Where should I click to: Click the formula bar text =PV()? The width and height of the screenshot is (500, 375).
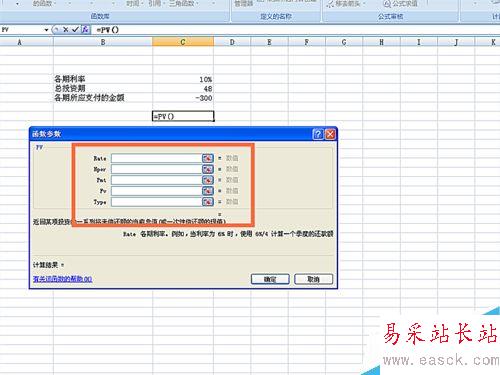(107, 30)
